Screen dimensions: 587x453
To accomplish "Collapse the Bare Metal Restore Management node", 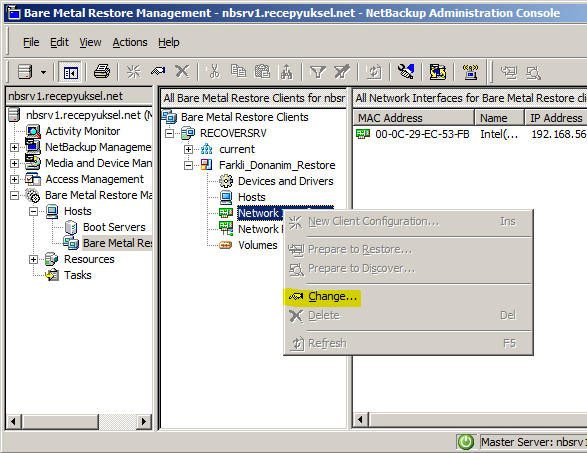I will [x=14, y=195].
